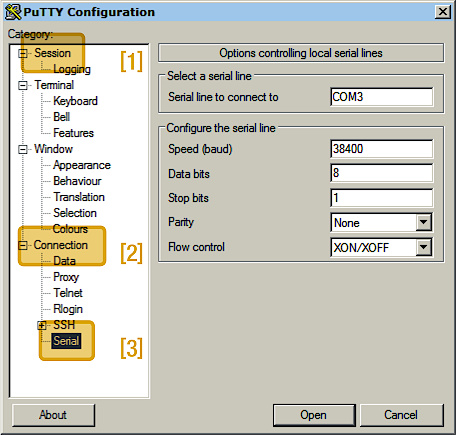Click the 'Speed (baud)' label
This screenshot has height=435, width=456.
pos(200,149)
